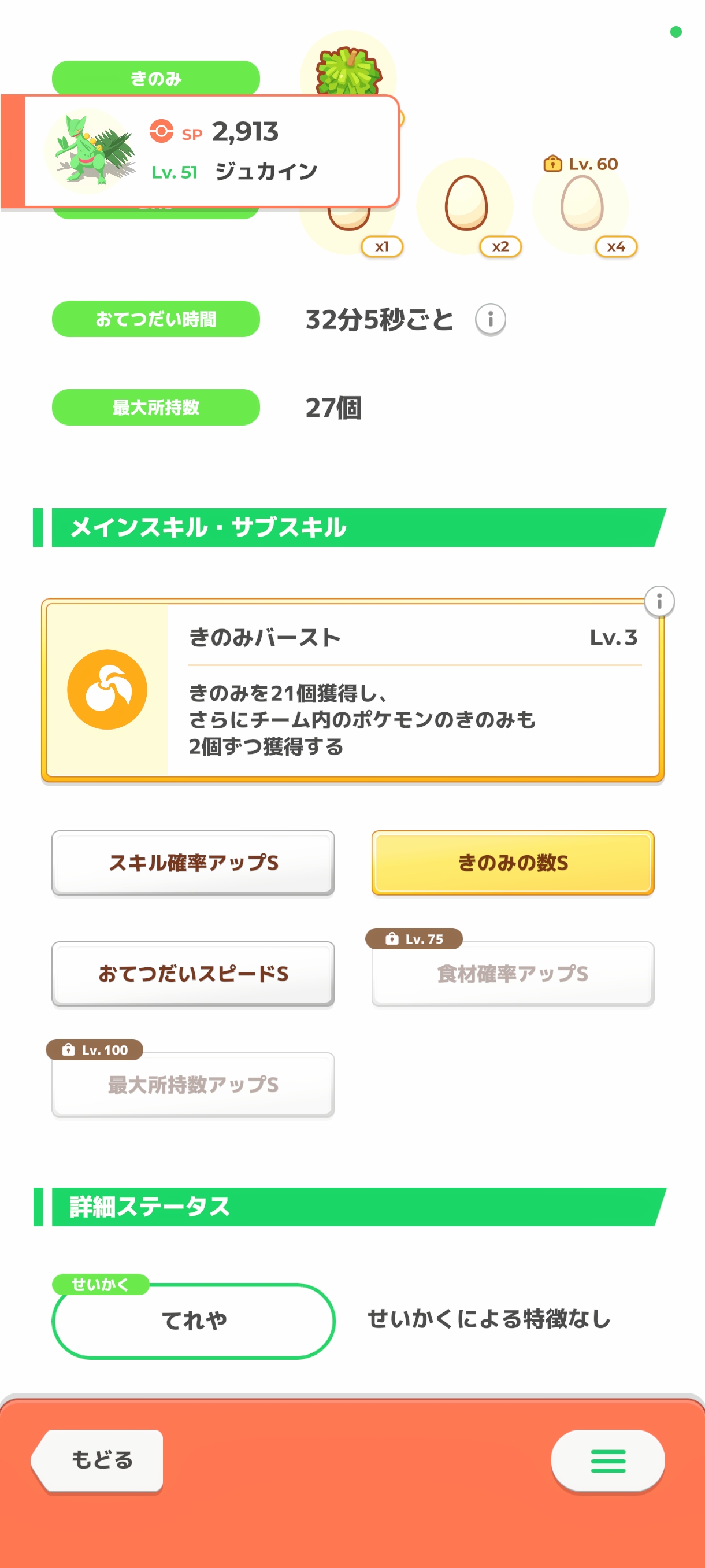Select the スキル確率アップS sub skill
Image resolution: width=705 pixels, height=1568 pixels.
click(194, 863)
